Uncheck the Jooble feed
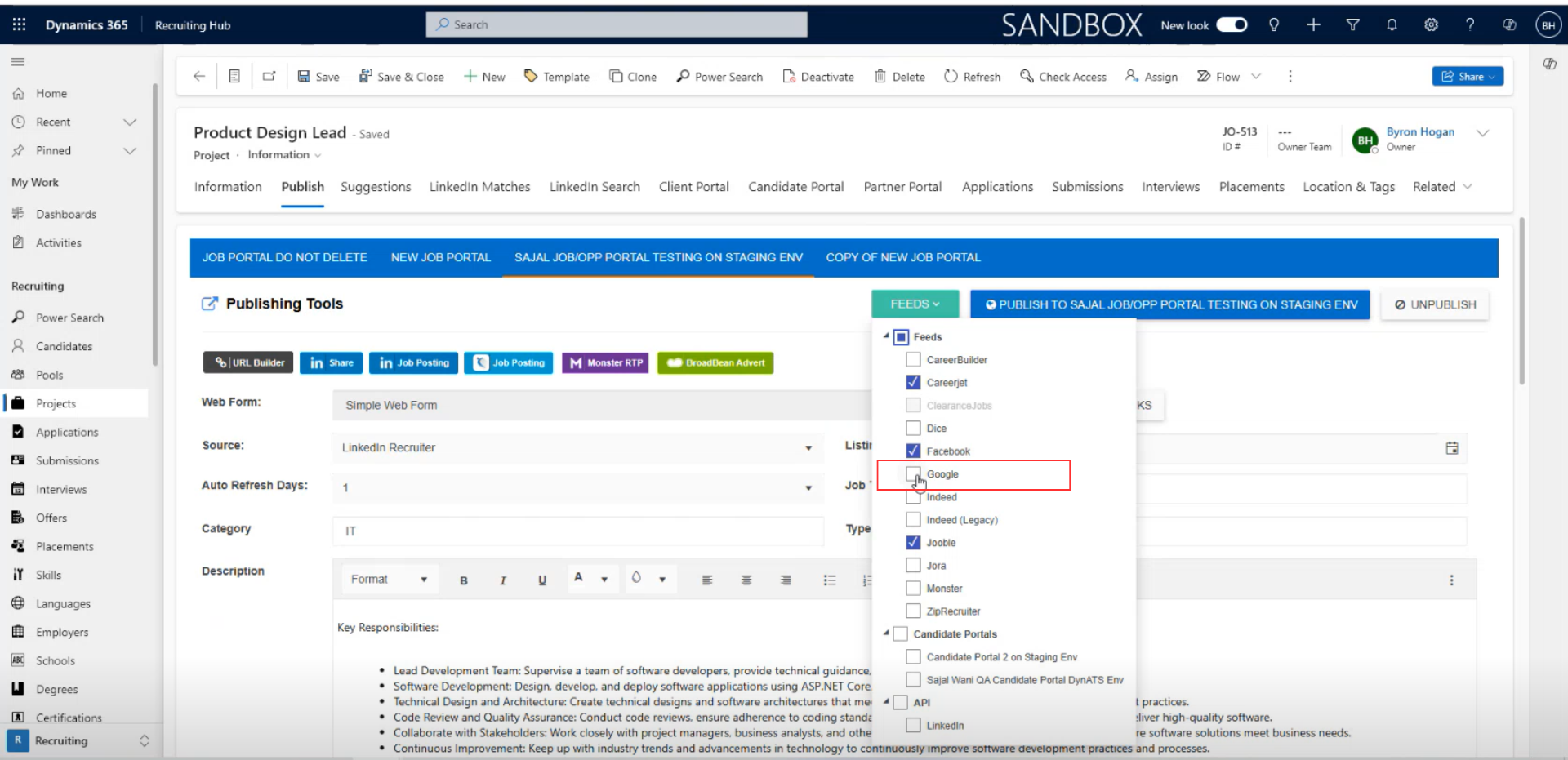The height and width of the screenshot is (760, 1568). pos(914,542)
